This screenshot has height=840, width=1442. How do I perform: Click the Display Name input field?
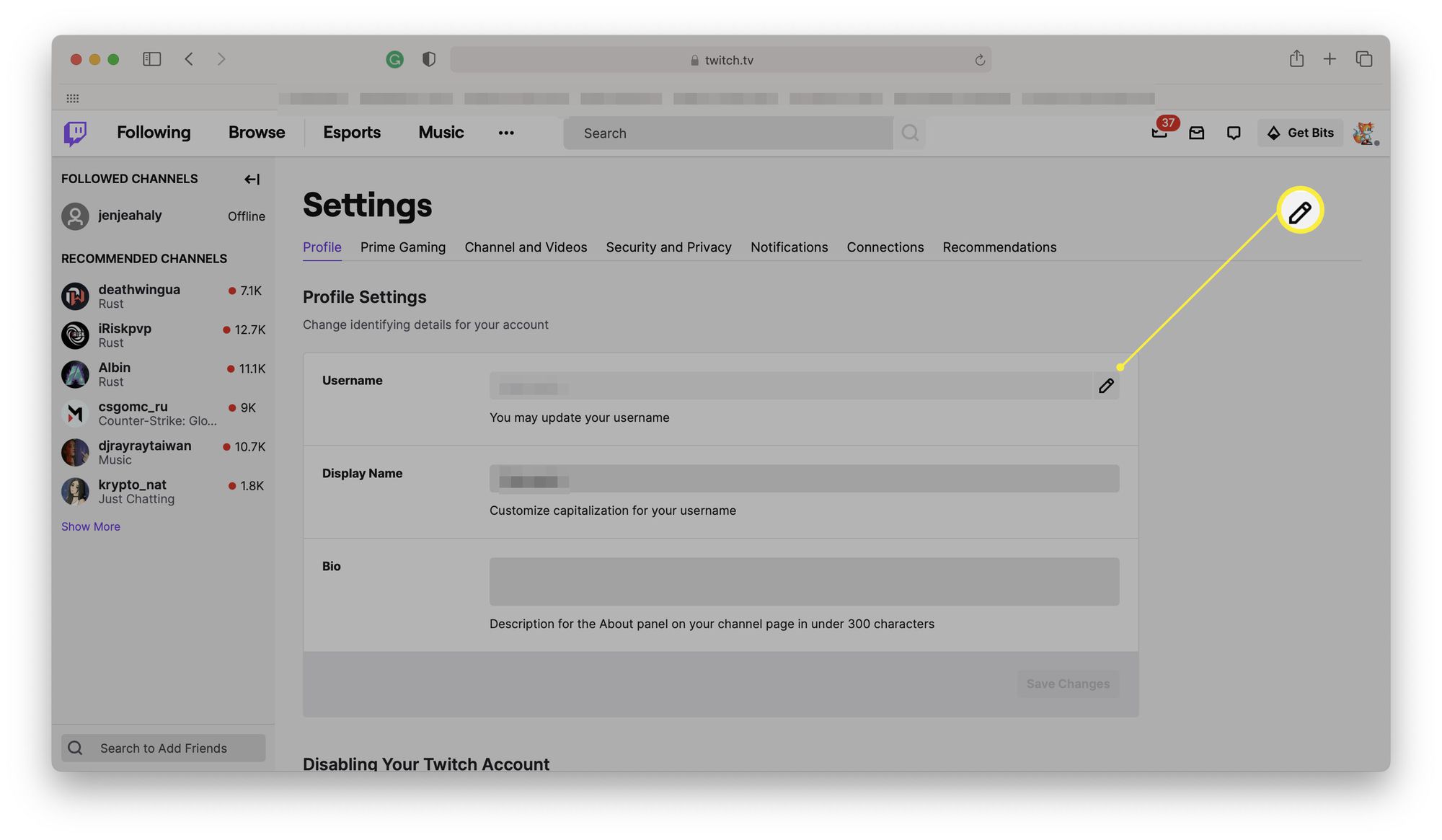coord(804,478)
